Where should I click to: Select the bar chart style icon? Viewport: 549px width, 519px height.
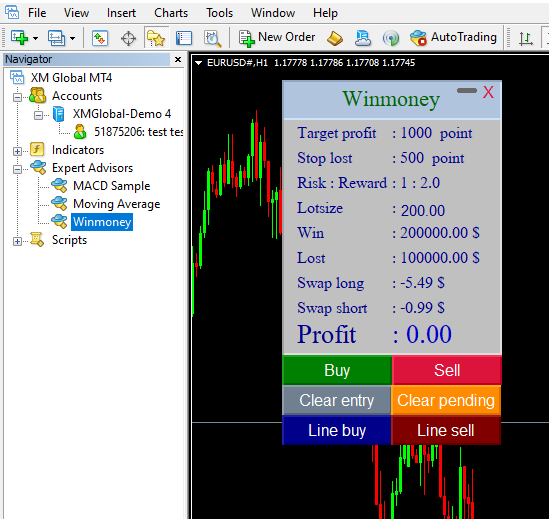click(526, 38)
